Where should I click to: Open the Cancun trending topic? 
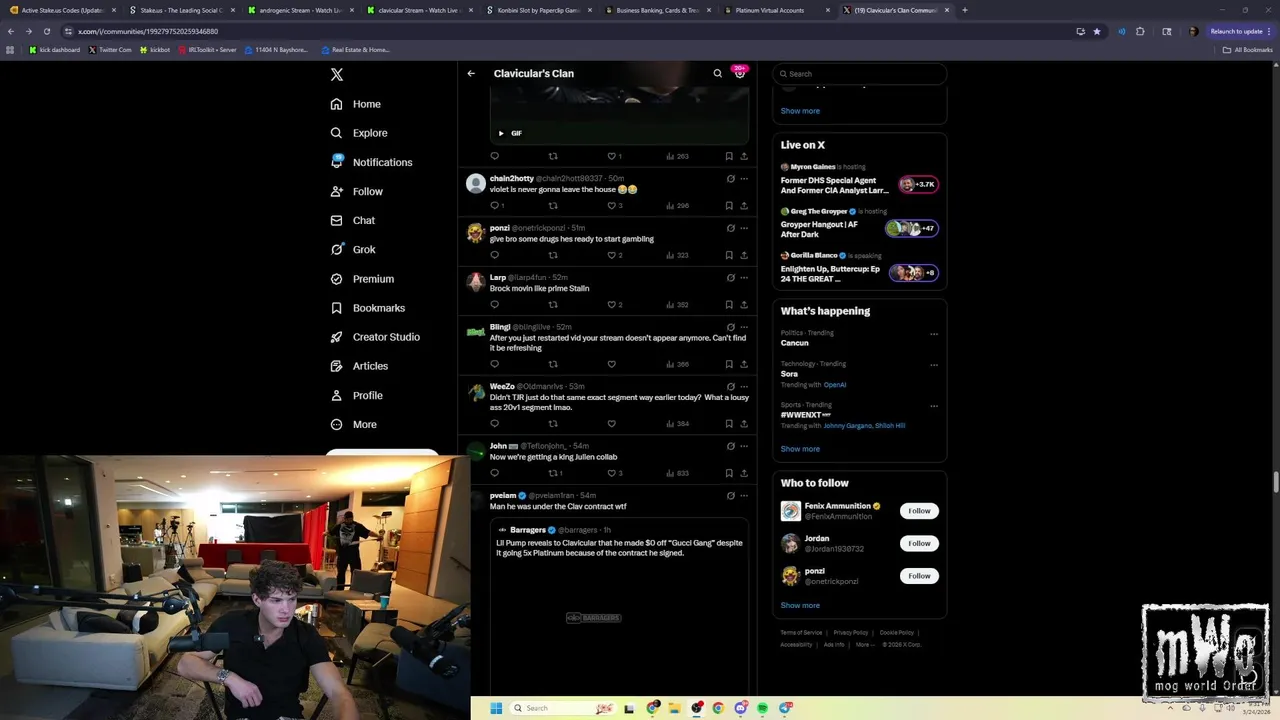[794, 343]
